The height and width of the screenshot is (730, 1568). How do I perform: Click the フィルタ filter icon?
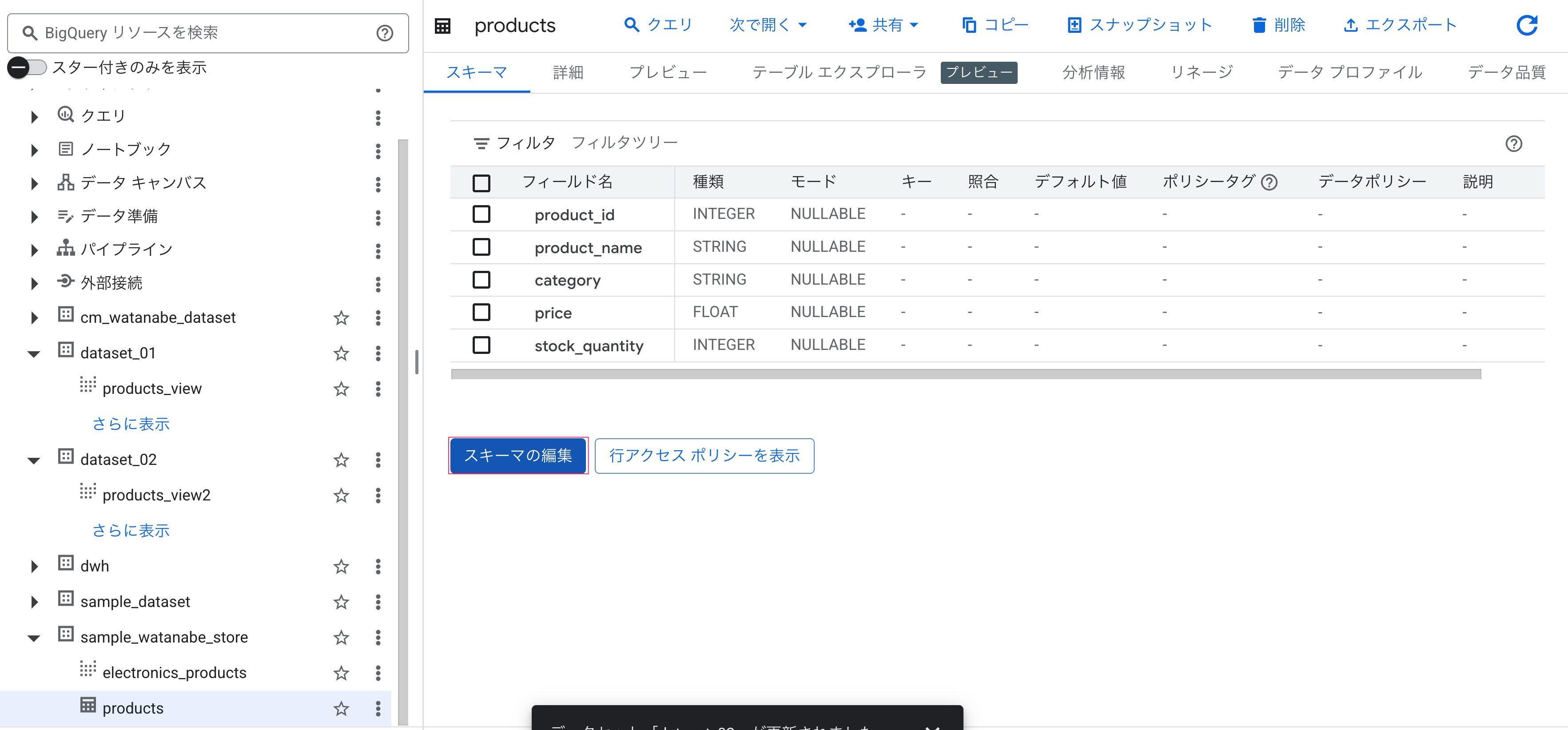481,143
